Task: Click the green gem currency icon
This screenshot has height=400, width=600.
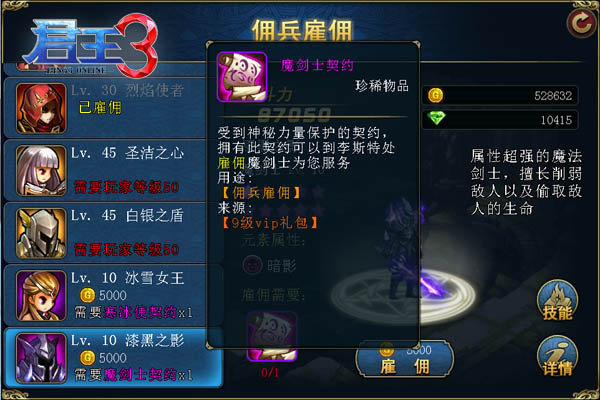Action: [x=436, y=118]
